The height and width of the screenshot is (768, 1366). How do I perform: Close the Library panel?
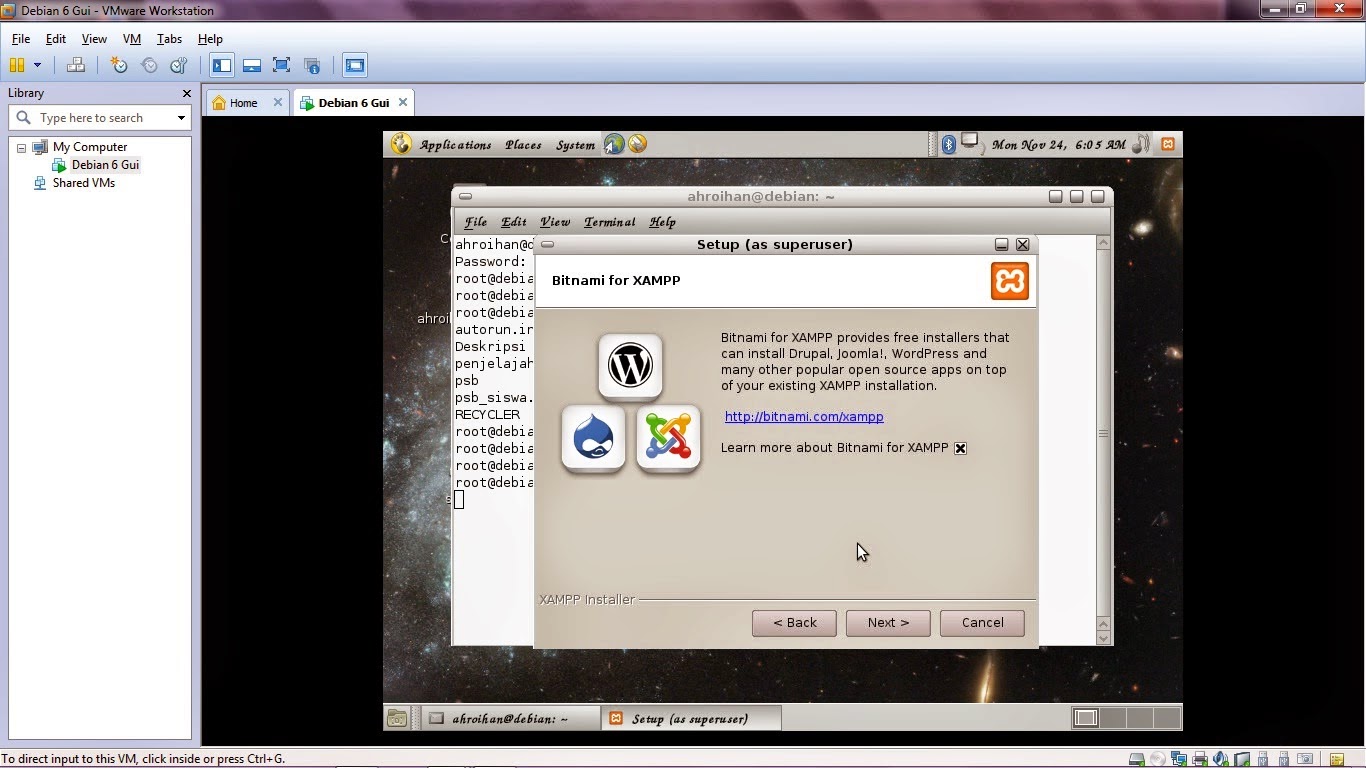click(x=186, y=93)
